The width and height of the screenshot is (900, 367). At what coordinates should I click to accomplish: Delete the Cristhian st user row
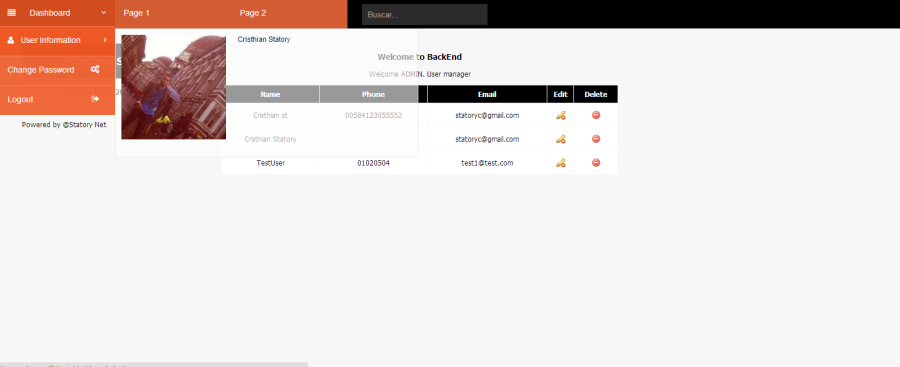[x=596, y=115]
